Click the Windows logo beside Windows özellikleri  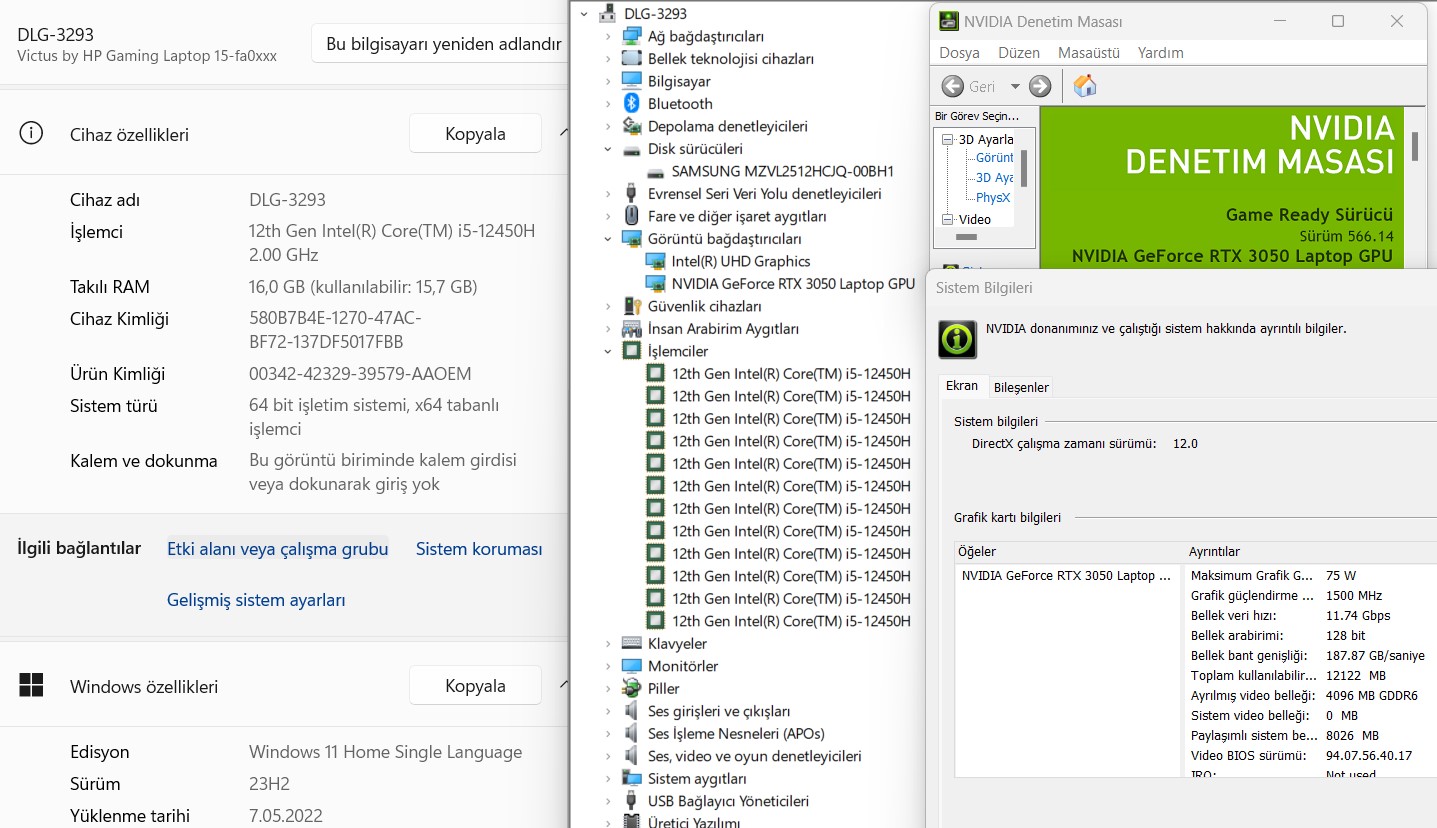(32, 685)
